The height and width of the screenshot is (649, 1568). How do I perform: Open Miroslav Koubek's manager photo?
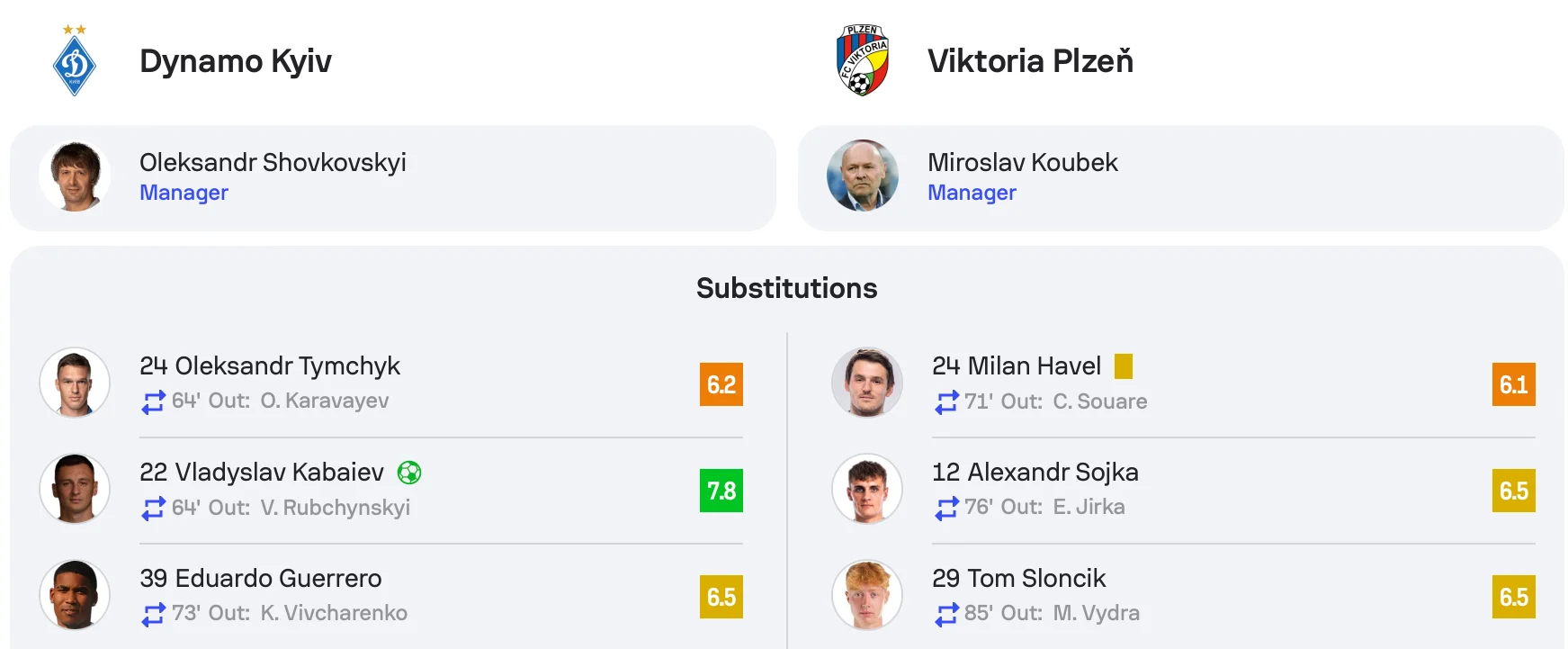click(863, 176)
